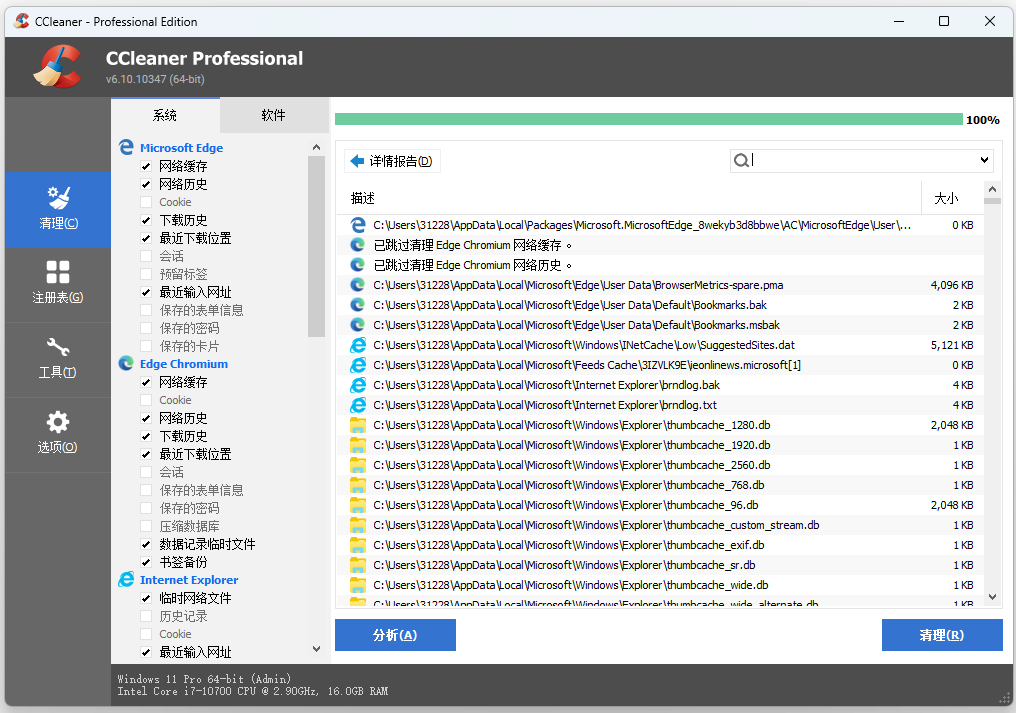Switch to the 软件 tab
The image size is (1016, 713).
273,115
